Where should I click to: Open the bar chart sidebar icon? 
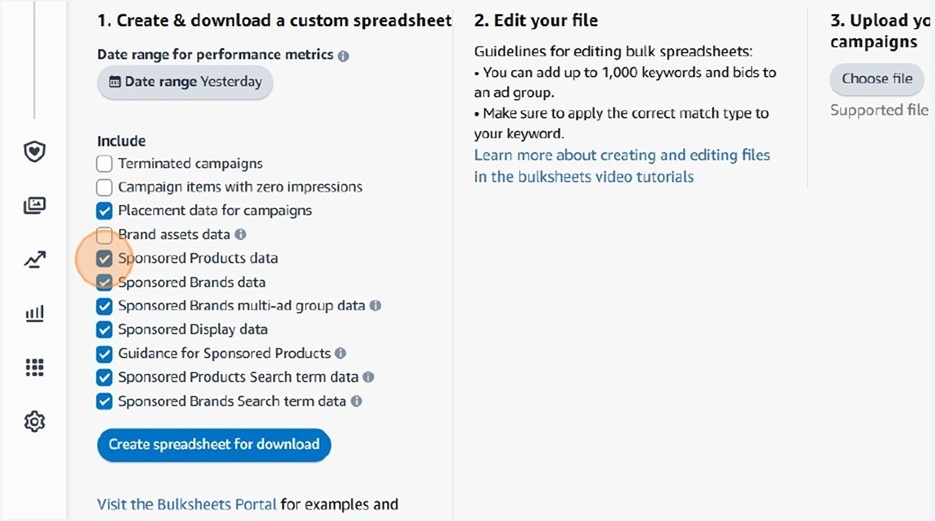tap(35, 314)
